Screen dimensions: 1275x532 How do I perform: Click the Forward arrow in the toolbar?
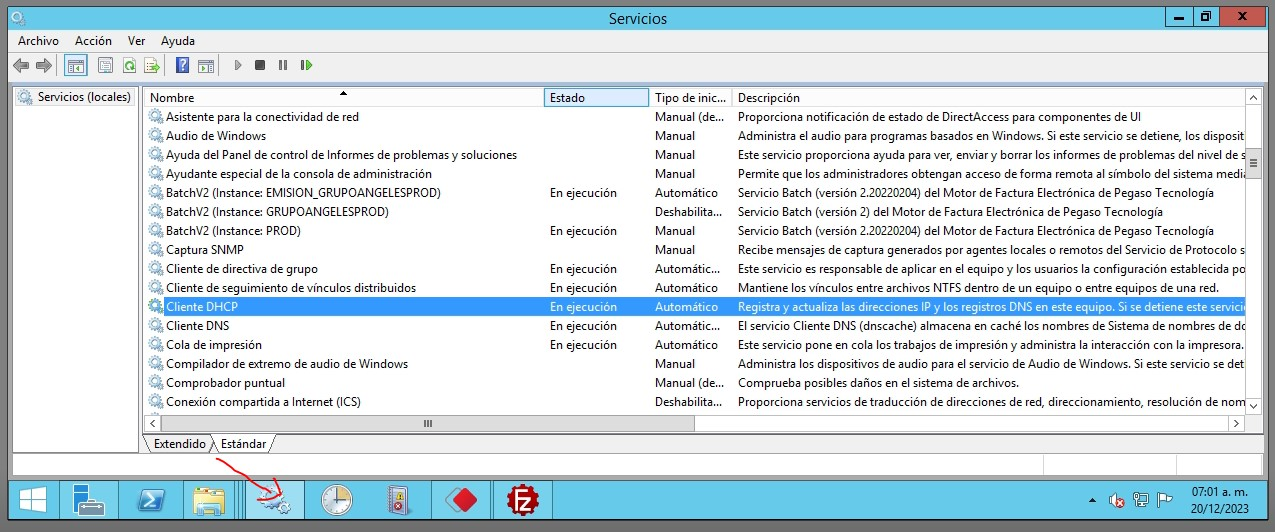coord(44,65)
